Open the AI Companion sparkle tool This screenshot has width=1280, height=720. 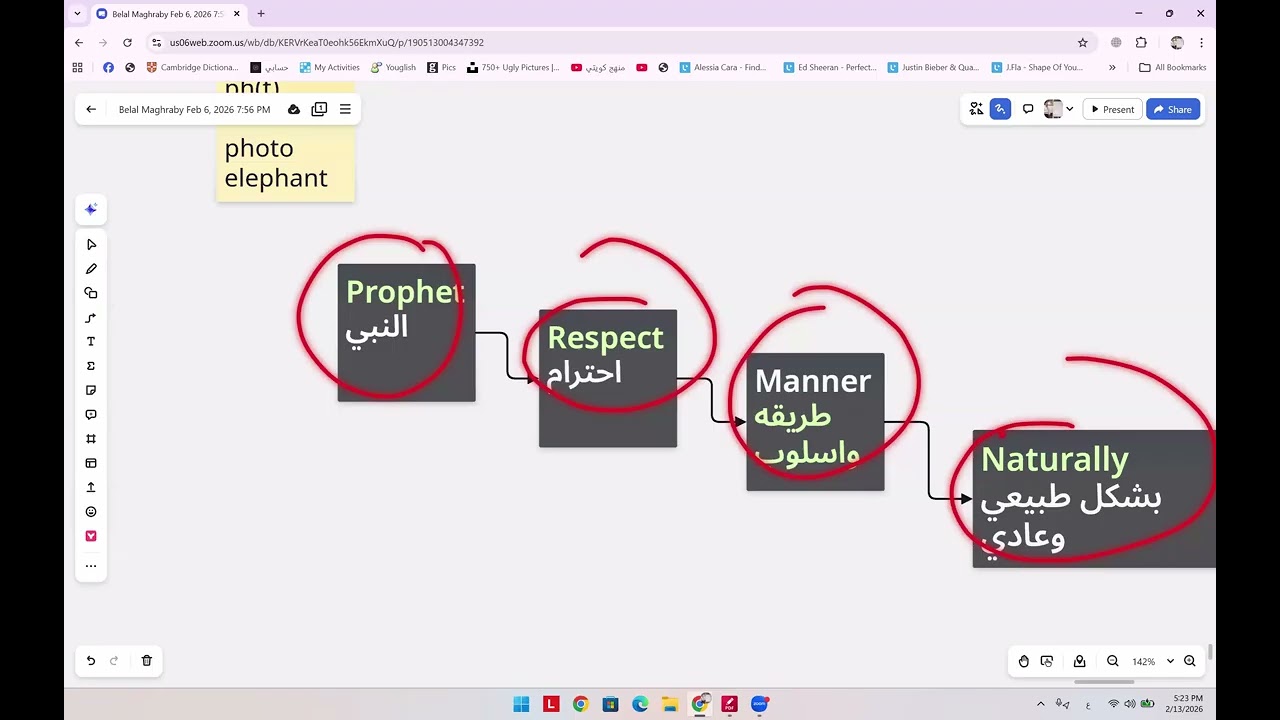click(x=91, y=209)
